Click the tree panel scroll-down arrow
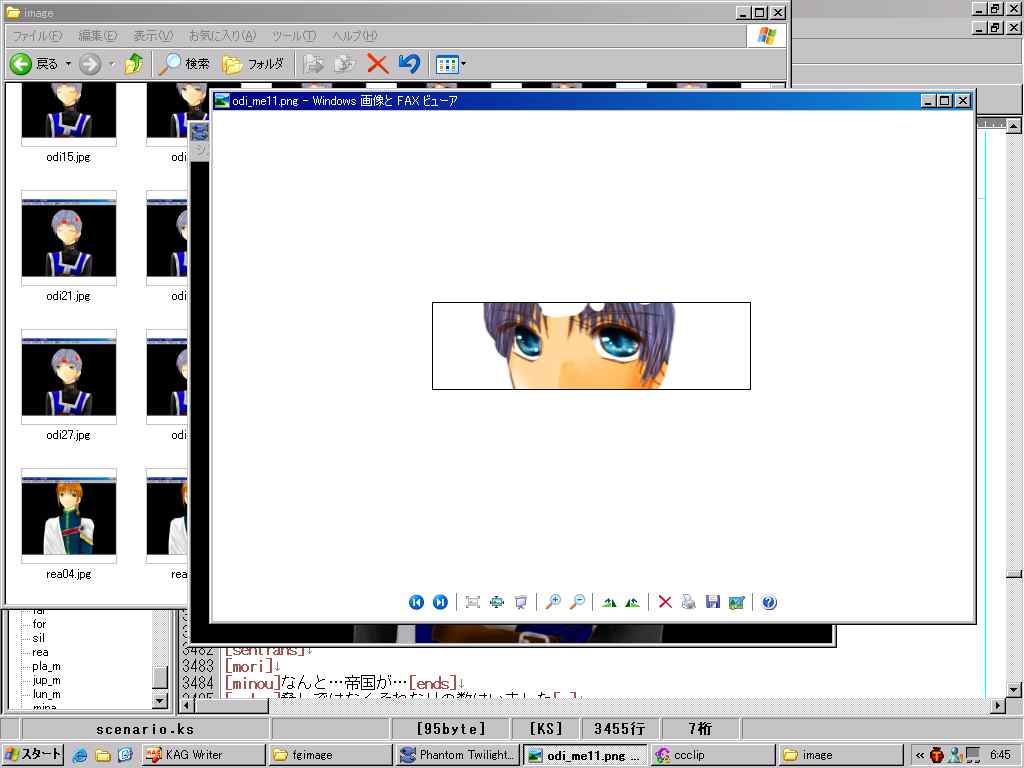Image resolution: width=1024 pixels, height=768 pixels. 160,701
